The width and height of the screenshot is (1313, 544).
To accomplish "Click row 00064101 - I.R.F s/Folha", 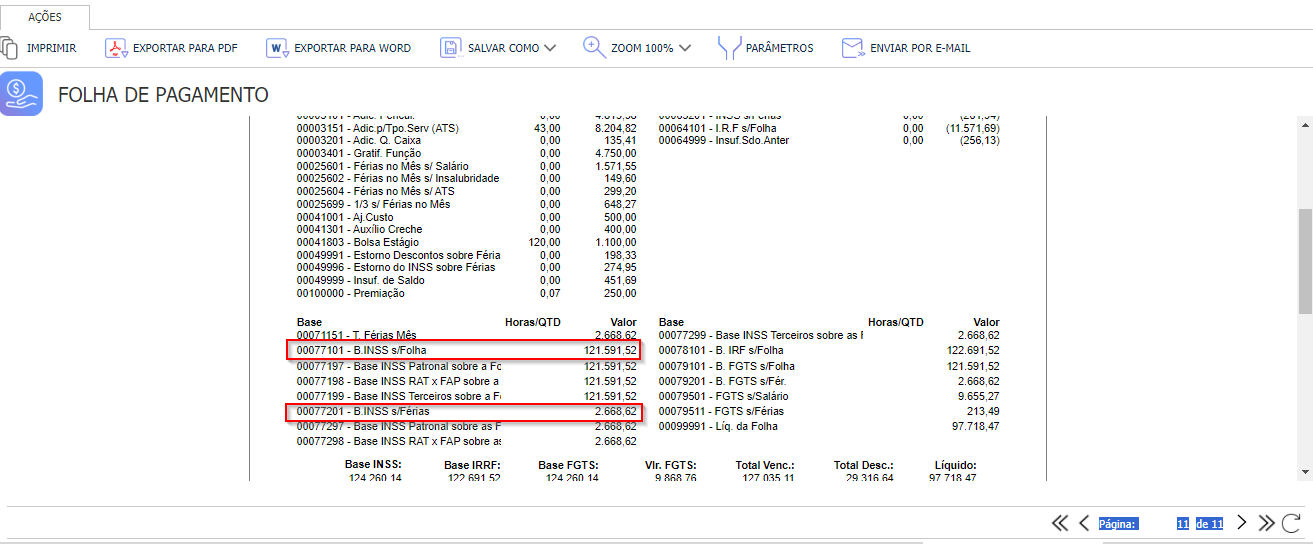I will point(829,128).
